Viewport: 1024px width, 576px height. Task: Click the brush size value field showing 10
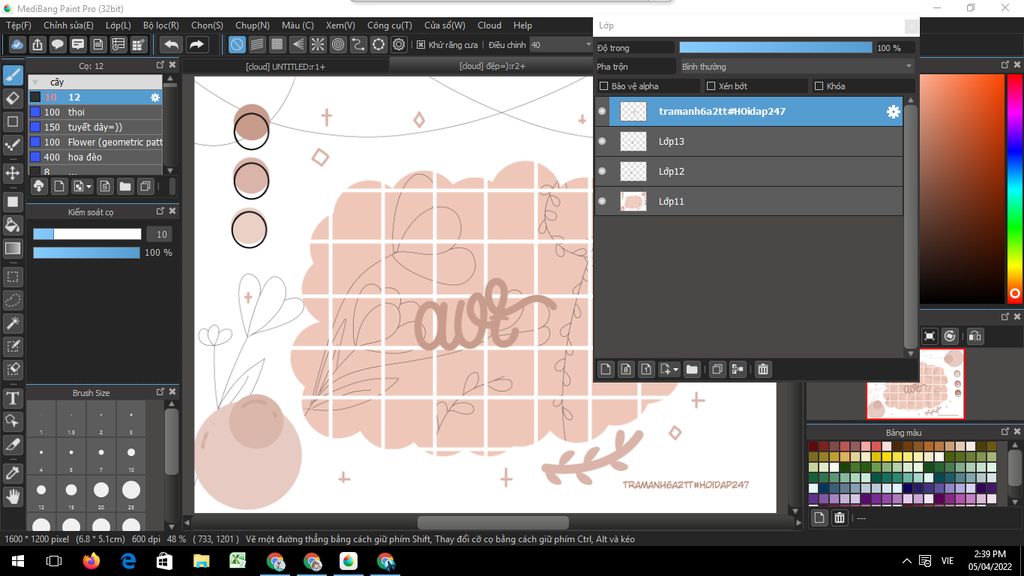pos(161,234)
